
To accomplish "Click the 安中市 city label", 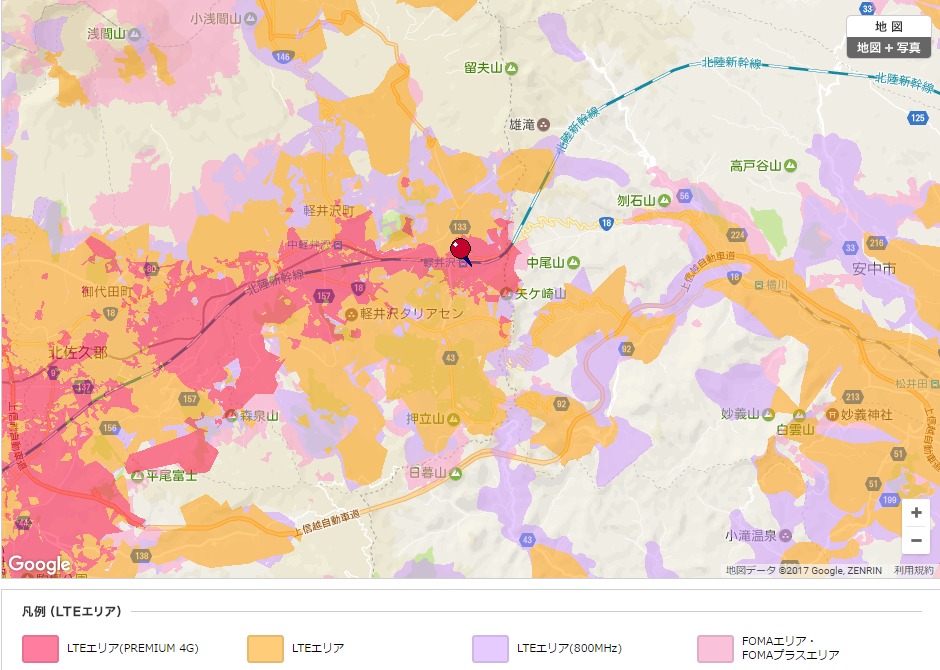I will [874, 270].
